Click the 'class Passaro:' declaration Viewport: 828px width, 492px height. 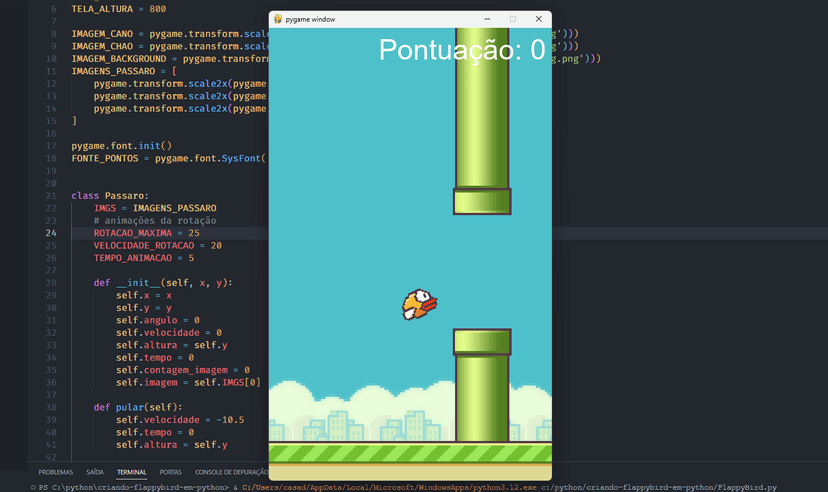point(110,196)
